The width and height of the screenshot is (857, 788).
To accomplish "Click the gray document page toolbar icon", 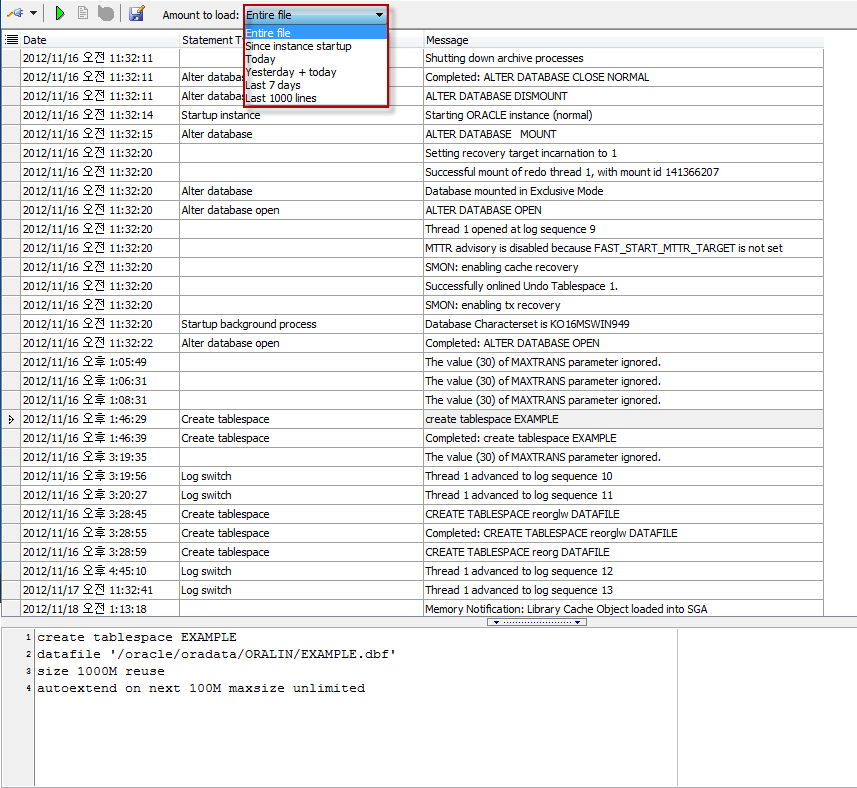I will pos(82,14).
